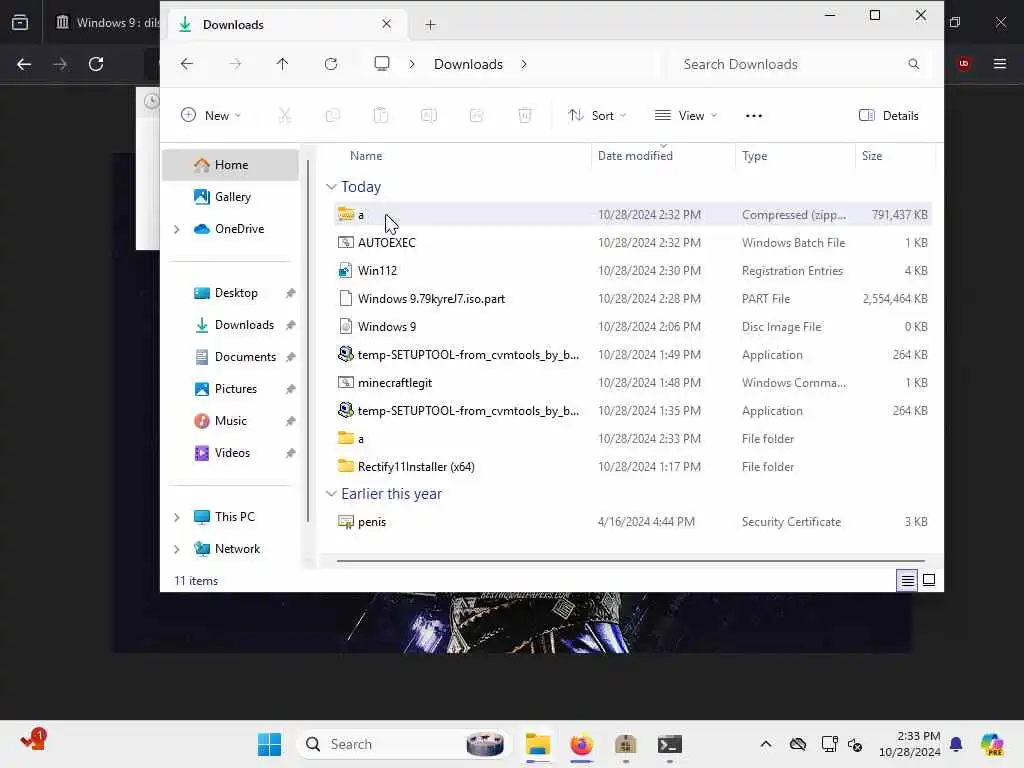1024x768 pixels.
Task: Open Videos quick access folder
Action: (x=231, y=453)
